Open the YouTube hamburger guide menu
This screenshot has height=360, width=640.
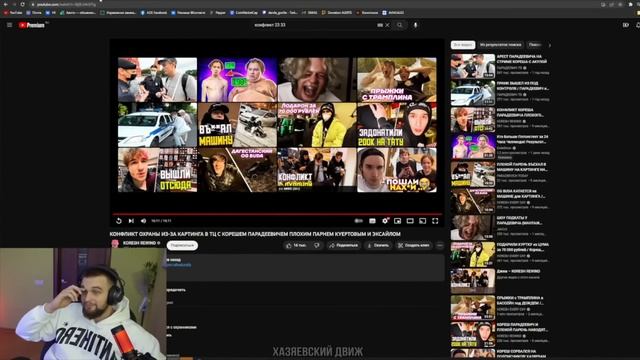tap(9, 25)
